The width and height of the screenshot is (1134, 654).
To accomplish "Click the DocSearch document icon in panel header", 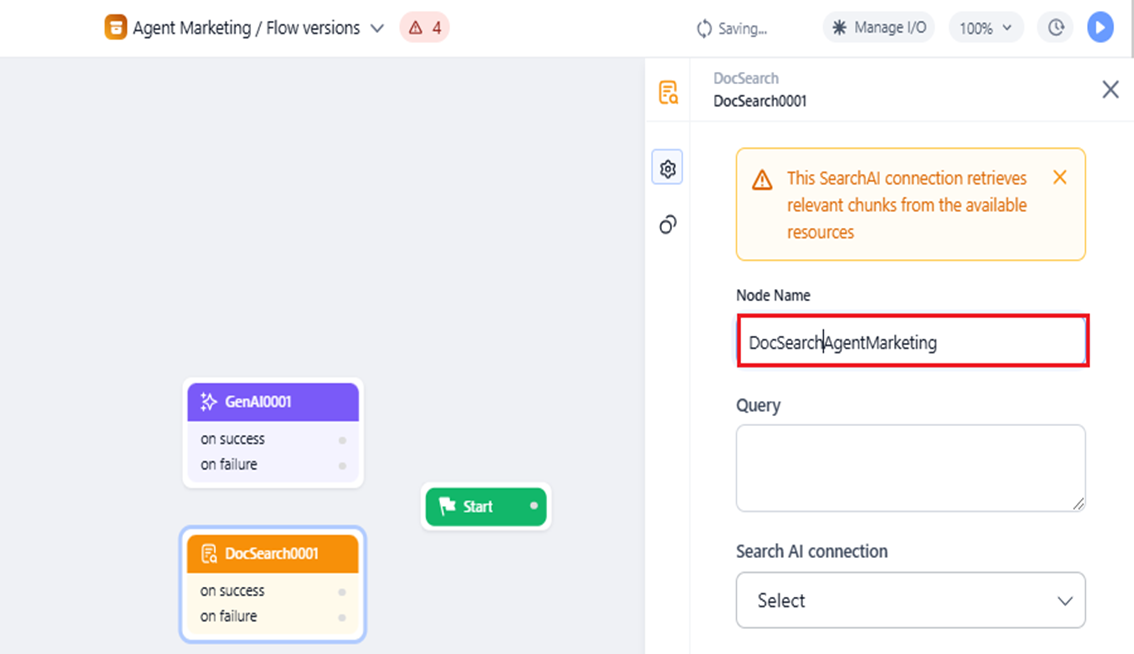I will 668,92.
